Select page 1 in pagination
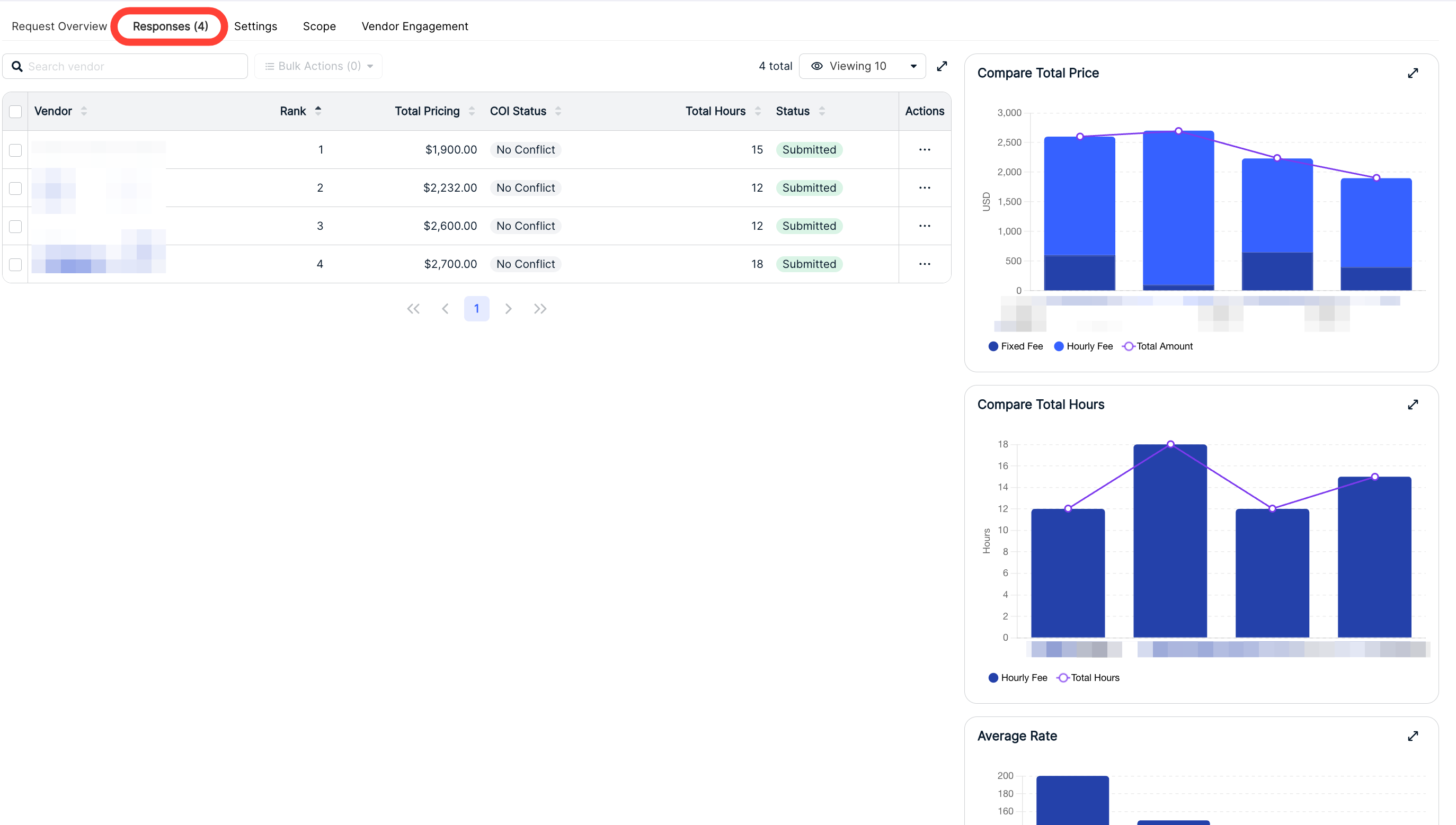This screenshot has height=825, width=1456. click(x=476, y=309)
